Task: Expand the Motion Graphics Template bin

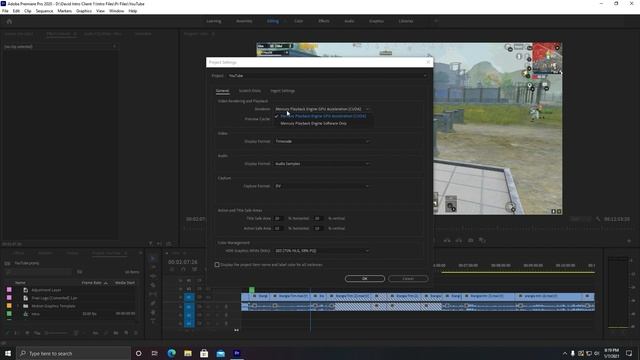Action: point(18,306)
